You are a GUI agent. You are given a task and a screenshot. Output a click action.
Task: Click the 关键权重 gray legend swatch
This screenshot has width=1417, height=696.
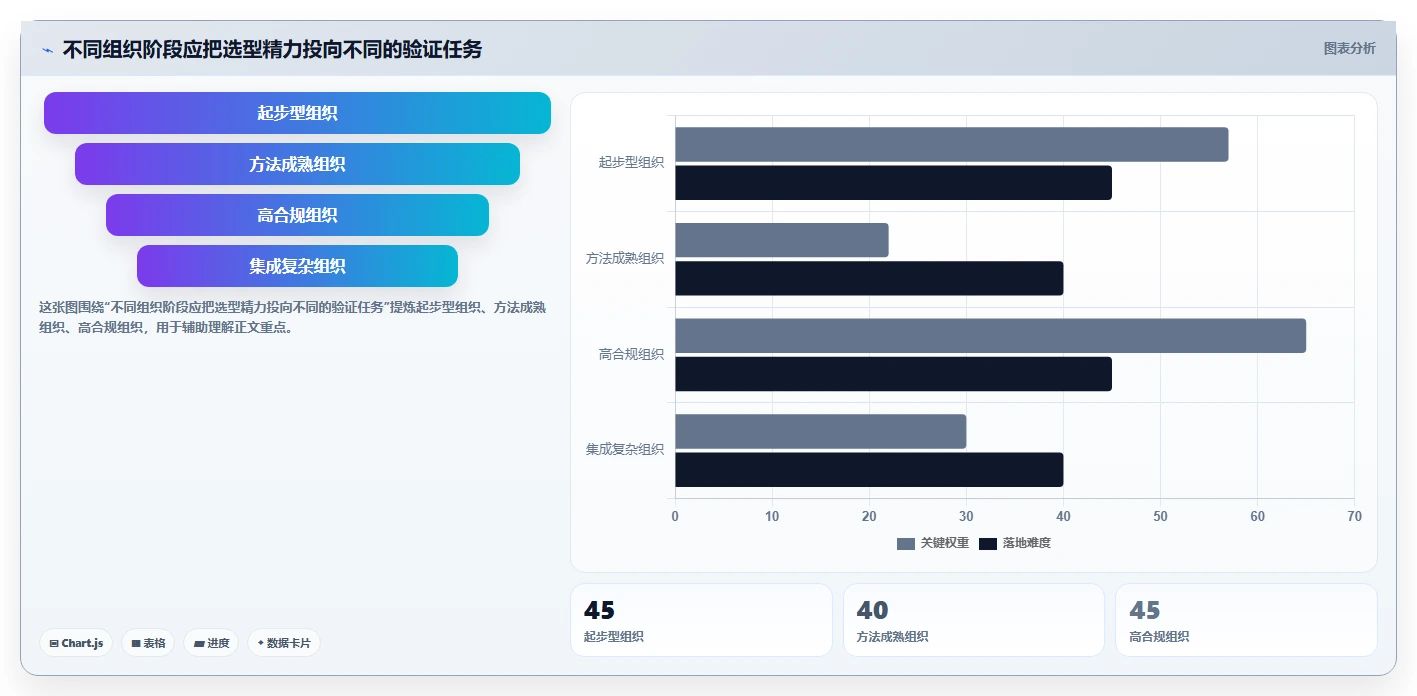click(906, 543)
